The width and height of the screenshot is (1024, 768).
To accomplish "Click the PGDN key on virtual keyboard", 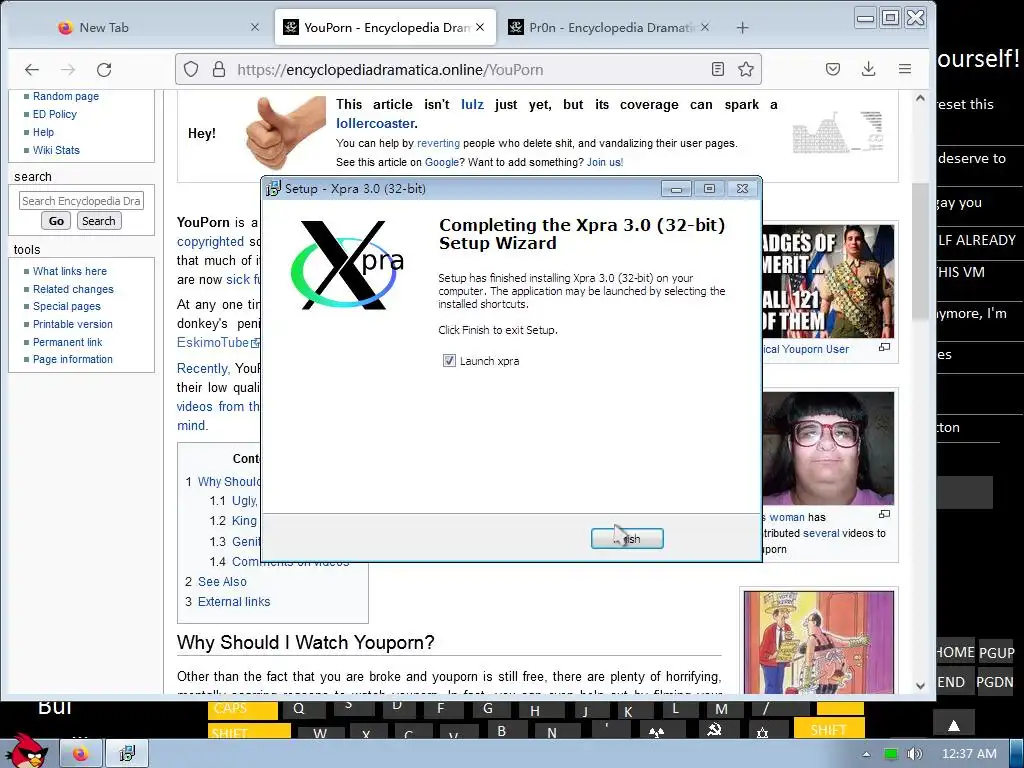I will (x=995, y=682).
